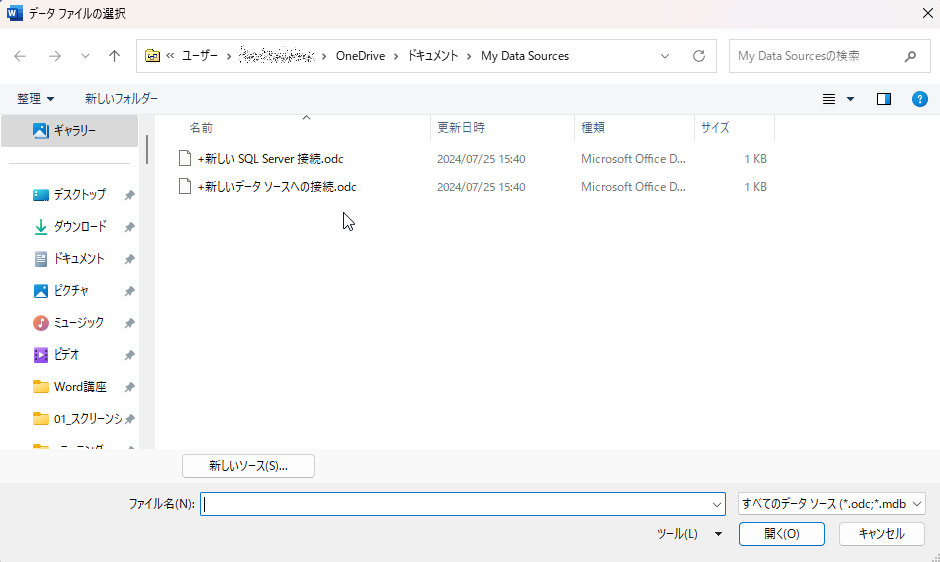Select ギャラリー in navigation pane
The height and width of the screenshot is (562, 940).
[70, 130]
